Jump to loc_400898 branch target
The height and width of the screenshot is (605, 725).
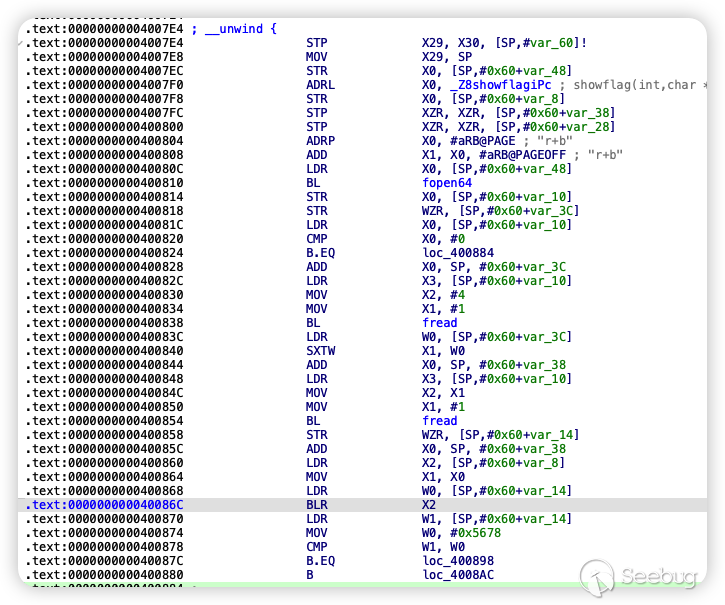(x=458, y=561)
